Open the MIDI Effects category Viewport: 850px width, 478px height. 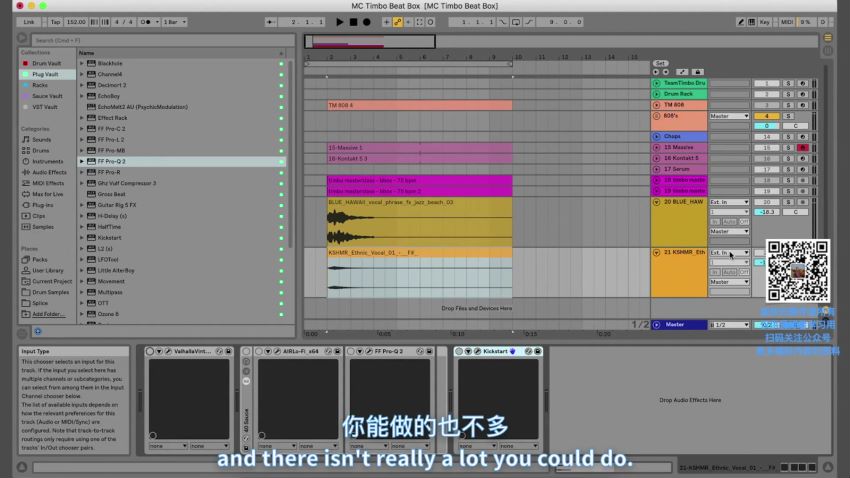point(48,183)
